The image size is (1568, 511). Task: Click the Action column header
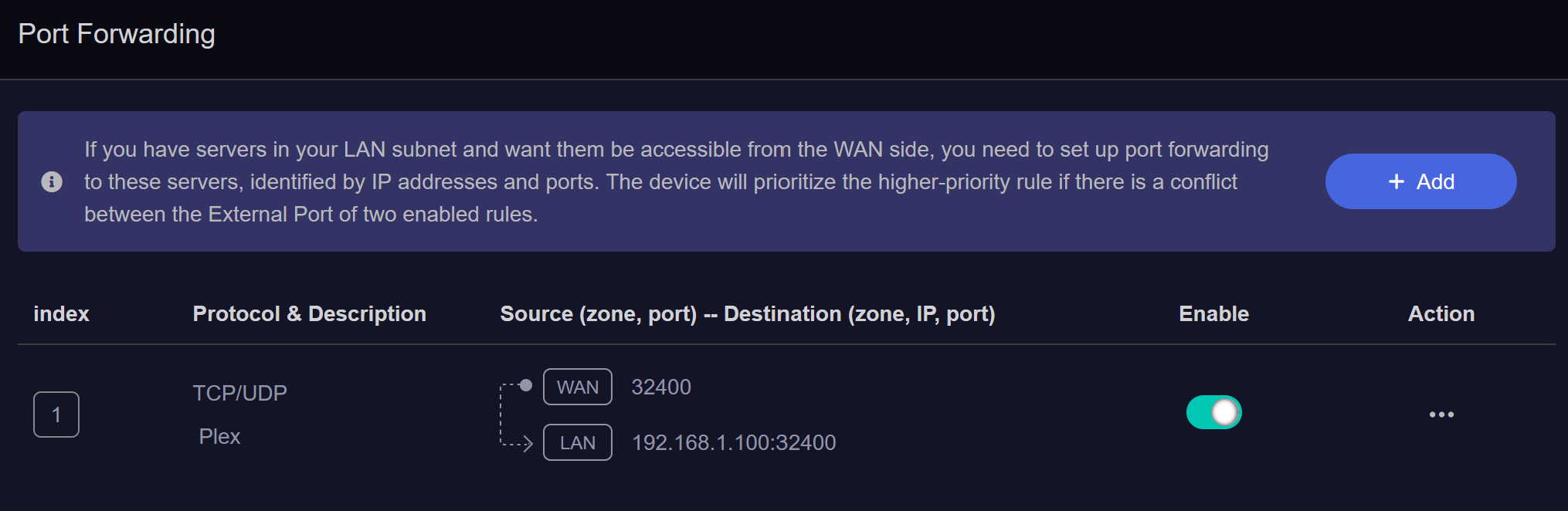click(x=1441, y=313)
